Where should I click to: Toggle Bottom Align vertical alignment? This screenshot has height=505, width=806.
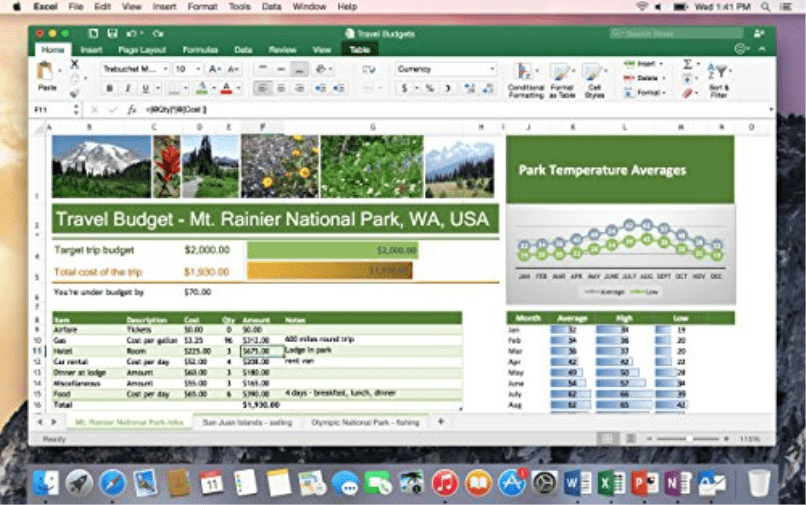(x=299, y=69)
